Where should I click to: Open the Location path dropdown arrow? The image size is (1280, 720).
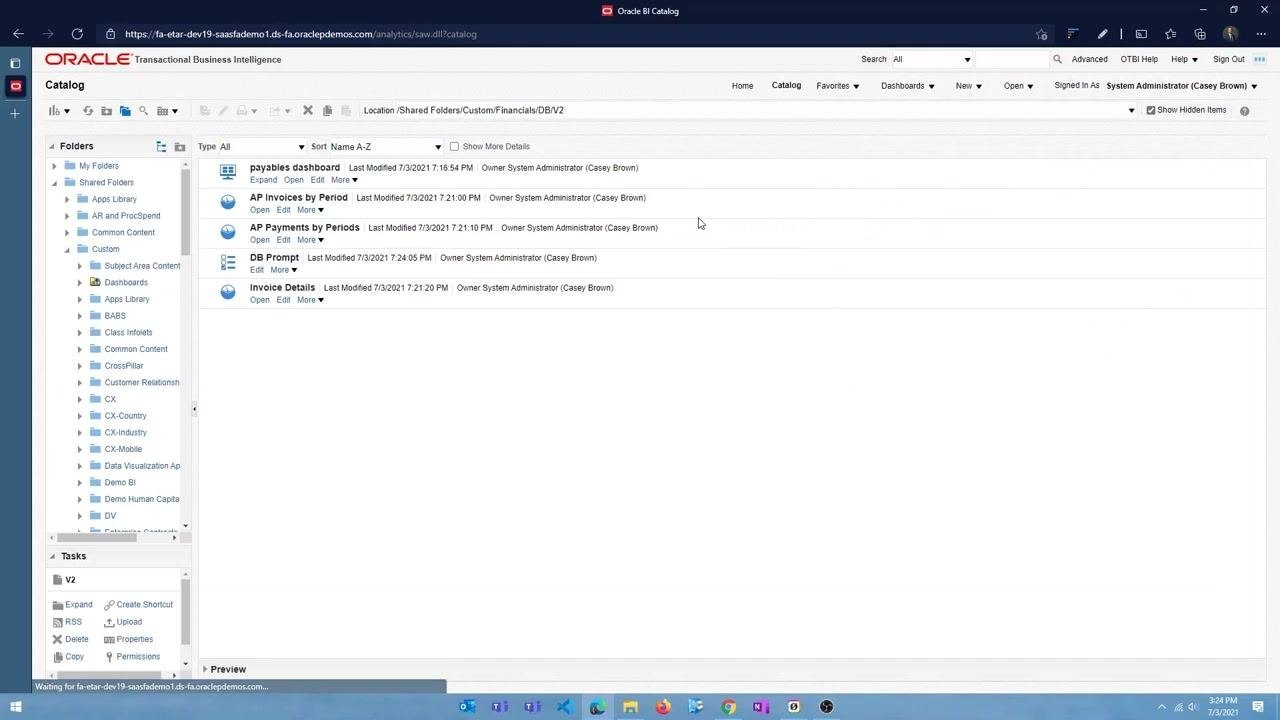pyautogui.click(x=1131, y=110)
